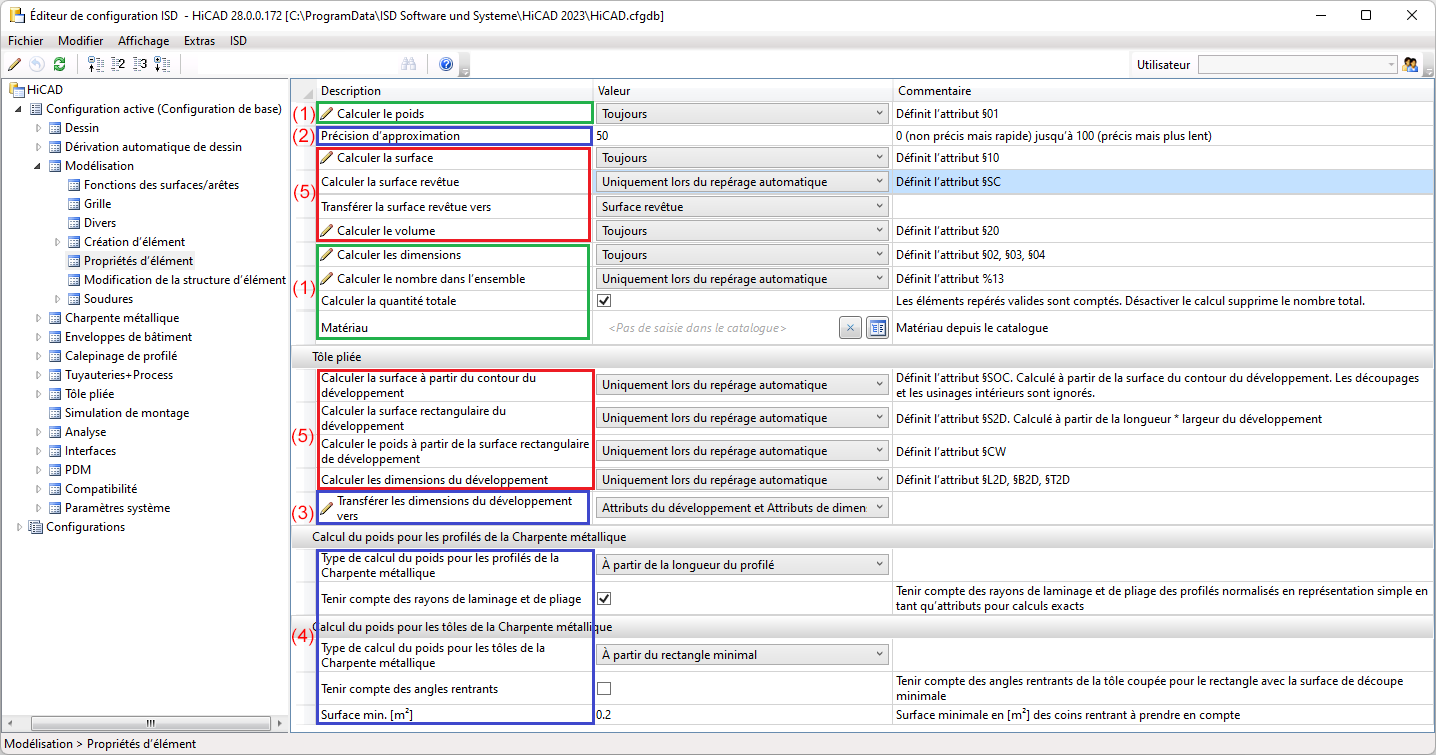Clear the Matériau catalogue entry

(x=849, y=328)
